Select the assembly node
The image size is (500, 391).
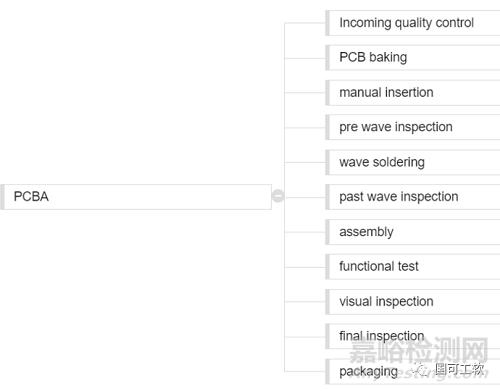pos(413,232)
